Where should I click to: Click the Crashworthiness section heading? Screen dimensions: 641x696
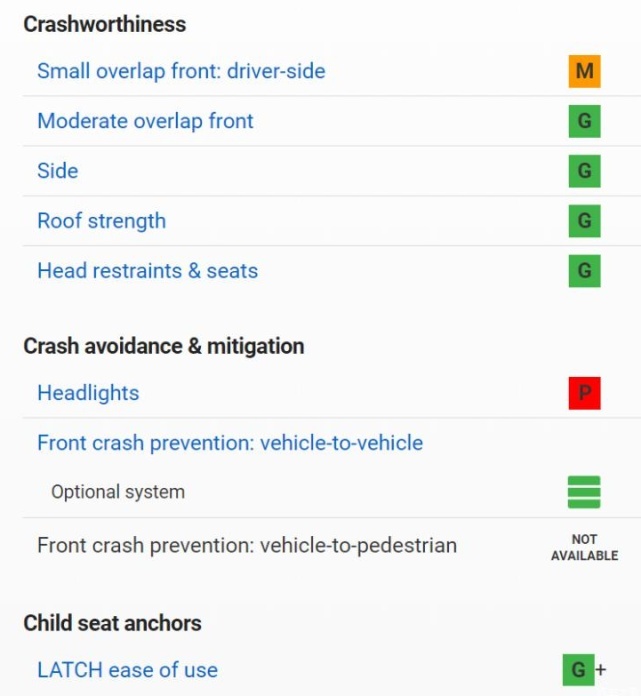[x=105, y=24]
